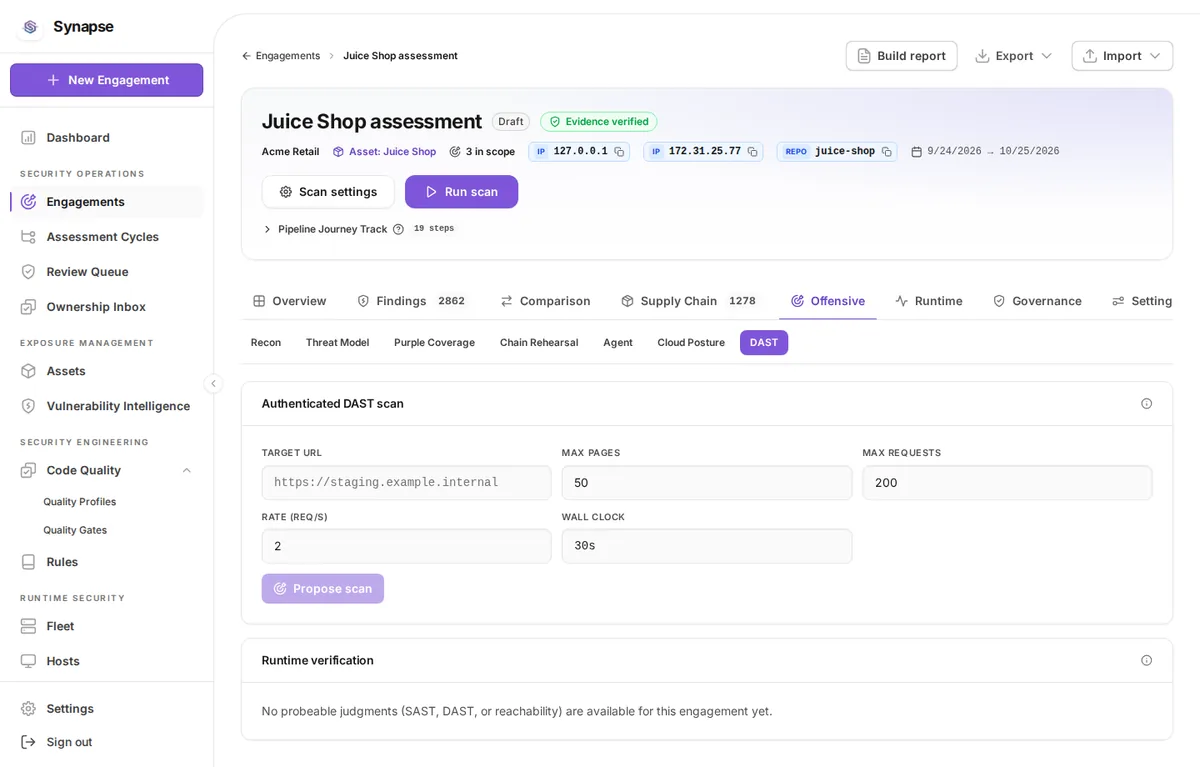Click the Vulnerability Intelligence shield icon
The width and height of the screenshot is (1200, 767).
click(28, 406)
